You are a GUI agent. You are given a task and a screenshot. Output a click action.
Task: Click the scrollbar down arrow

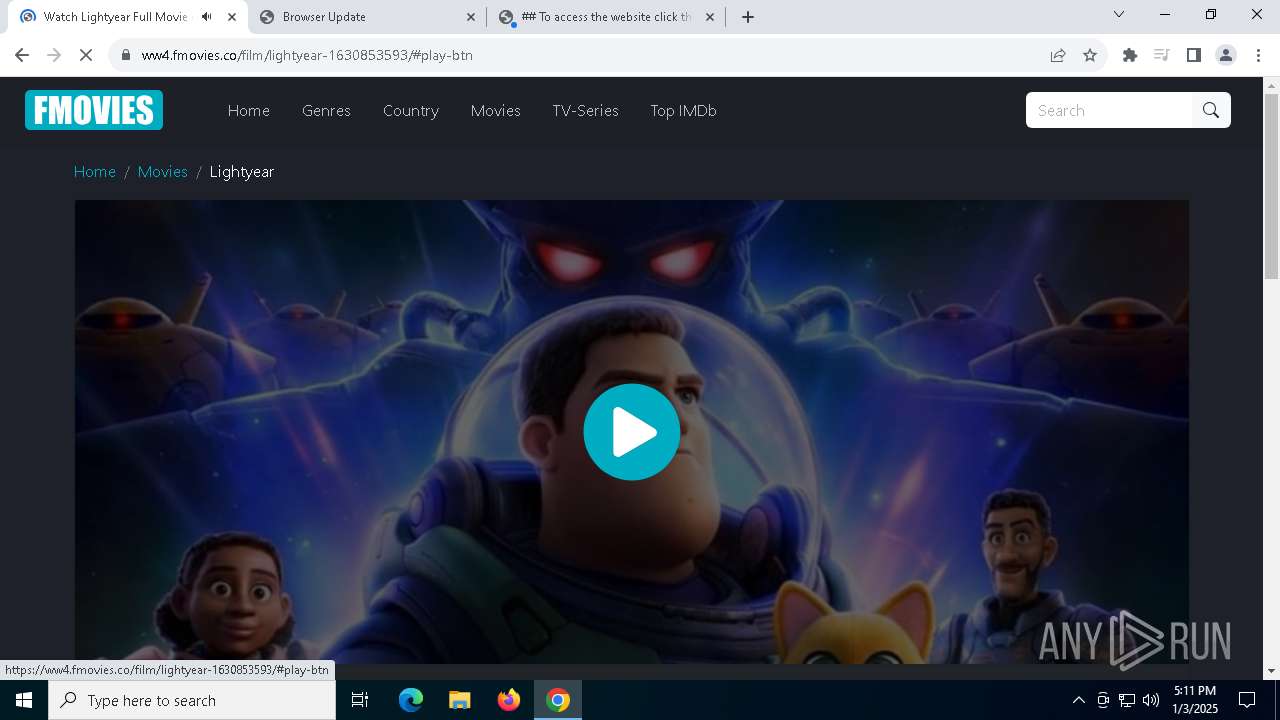pos(1272,671)
